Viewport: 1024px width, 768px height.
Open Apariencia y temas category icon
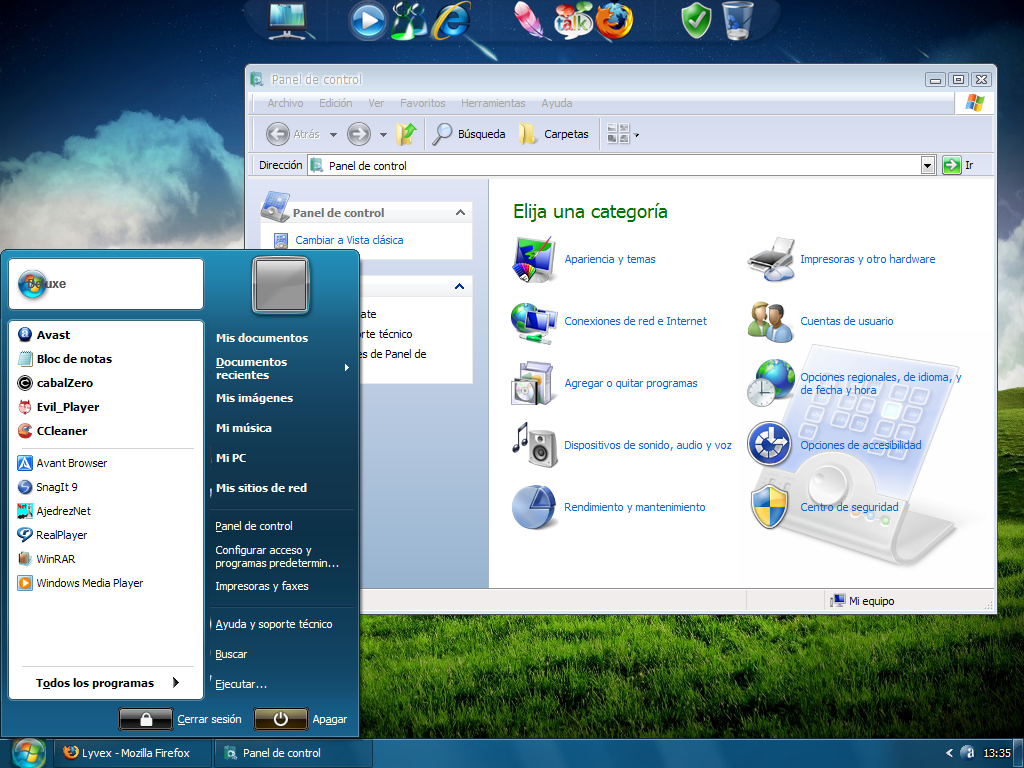pos(533,260)
